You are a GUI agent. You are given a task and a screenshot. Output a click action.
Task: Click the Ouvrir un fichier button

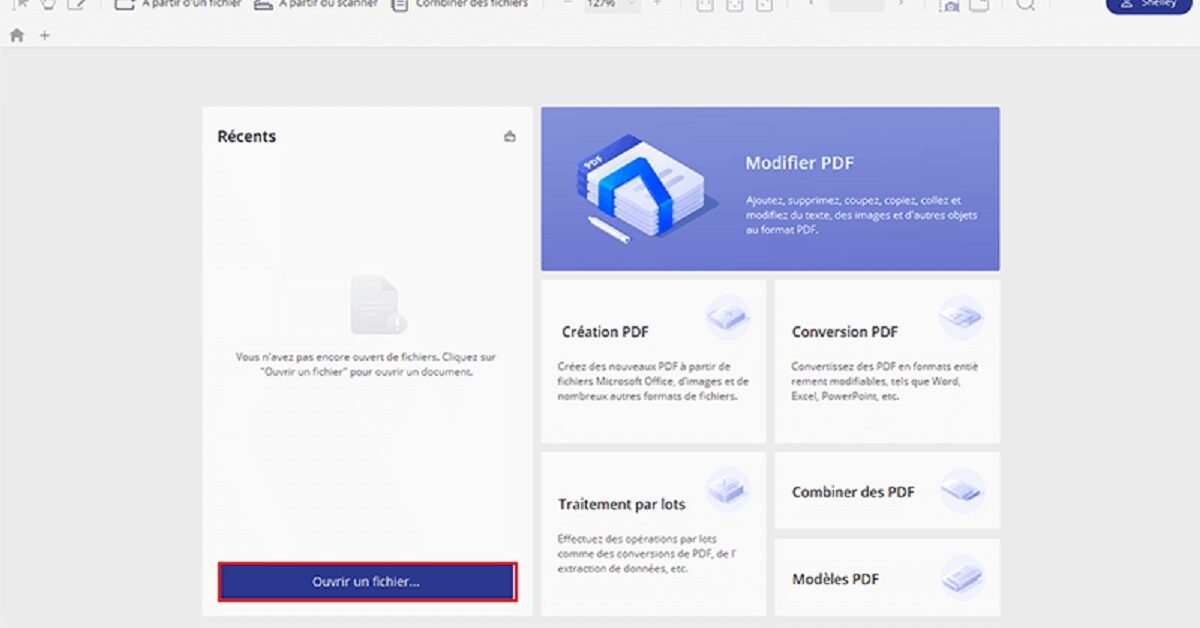click(367, 582)
